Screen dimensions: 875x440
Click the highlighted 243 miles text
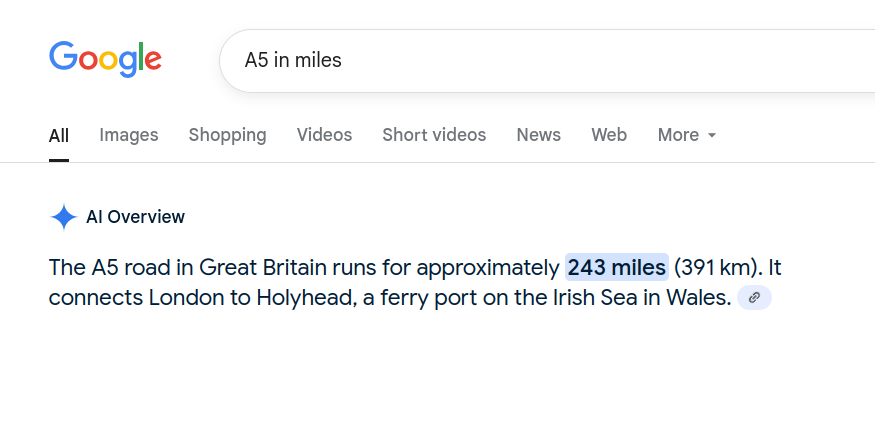pyautogui.click(x=617, y=267)
